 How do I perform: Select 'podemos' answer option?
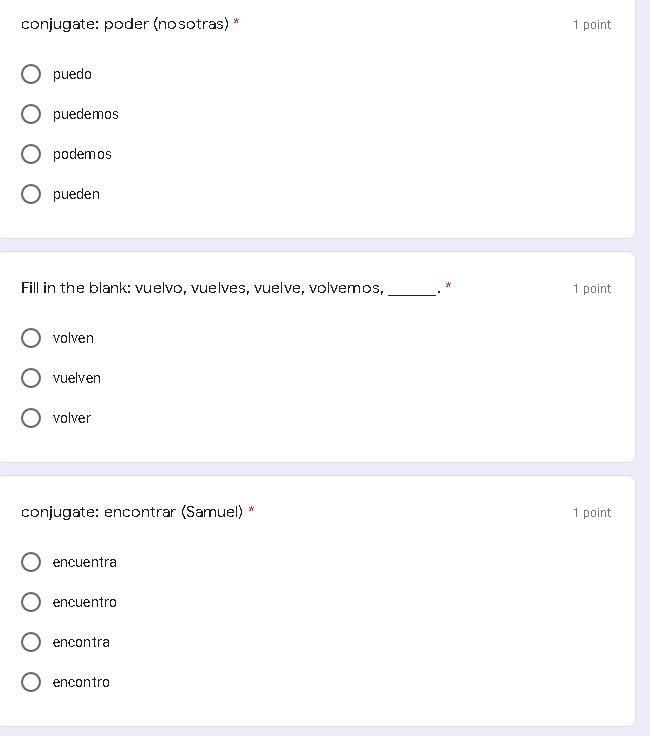[x=31, y=154]
